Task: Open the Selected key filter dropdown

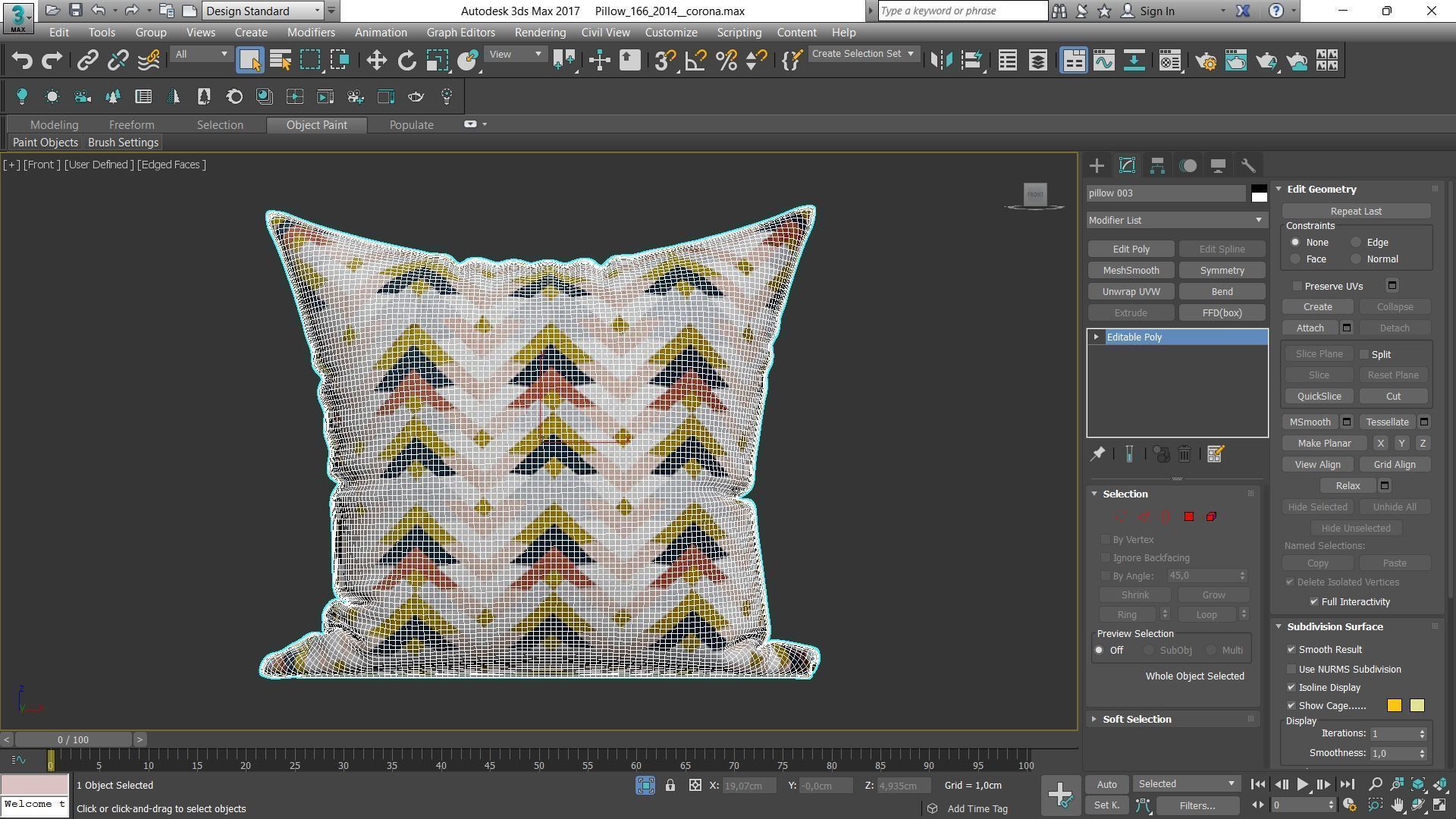Action: (1186, 785)
